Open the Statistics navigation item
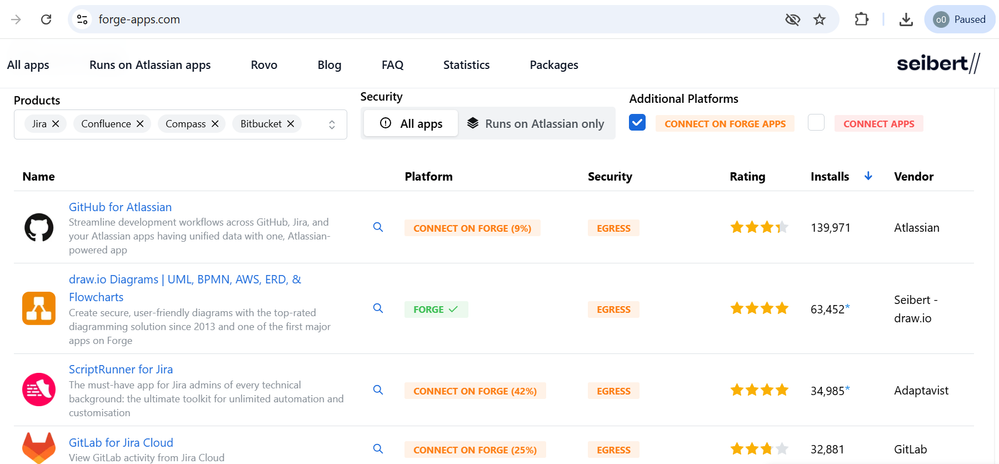 466,65
